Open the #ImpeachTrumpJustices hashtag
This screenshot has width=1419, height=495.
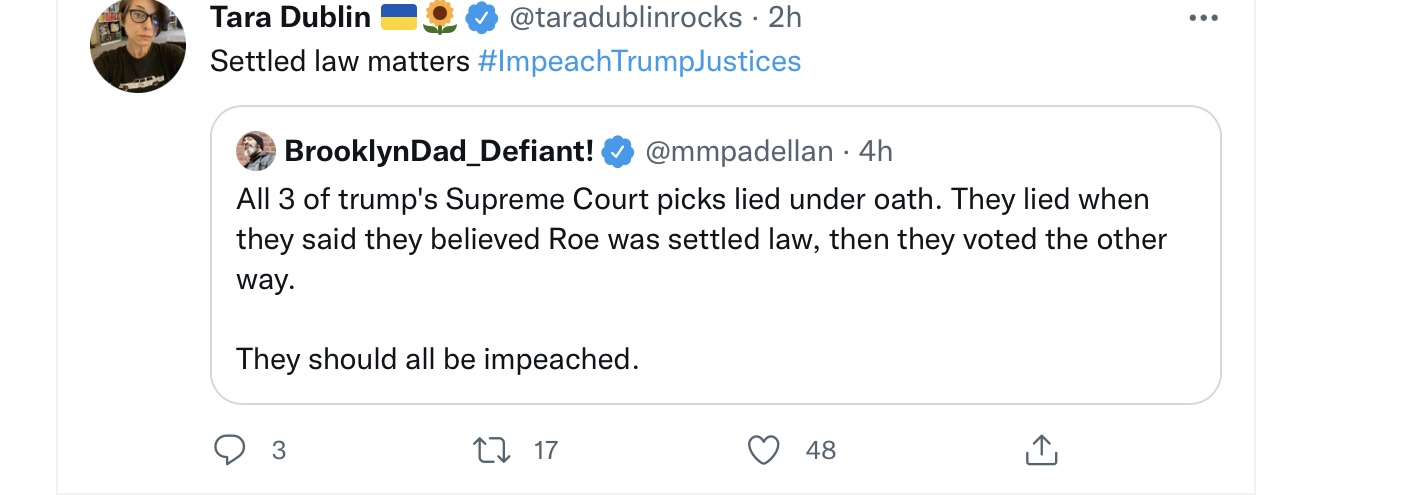coord(640,61)
